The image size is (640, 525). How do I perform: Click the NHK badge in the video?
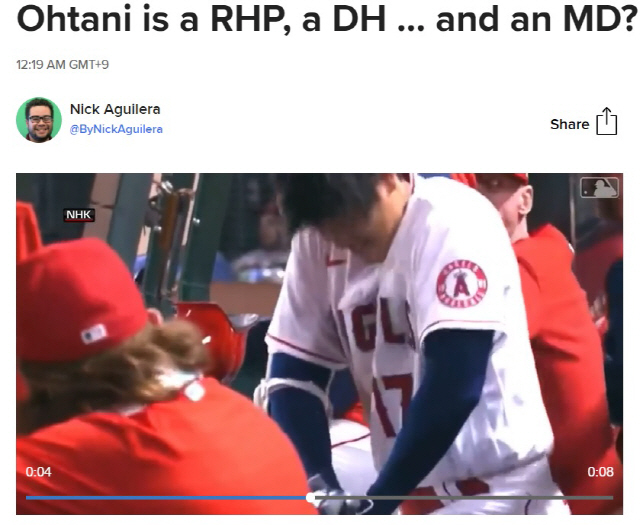point(79,215)
